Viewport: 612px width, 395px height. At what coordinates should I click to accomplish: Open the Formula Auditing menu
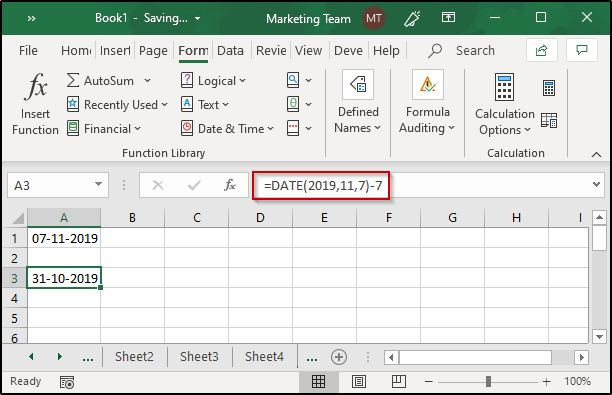point(427,102)
